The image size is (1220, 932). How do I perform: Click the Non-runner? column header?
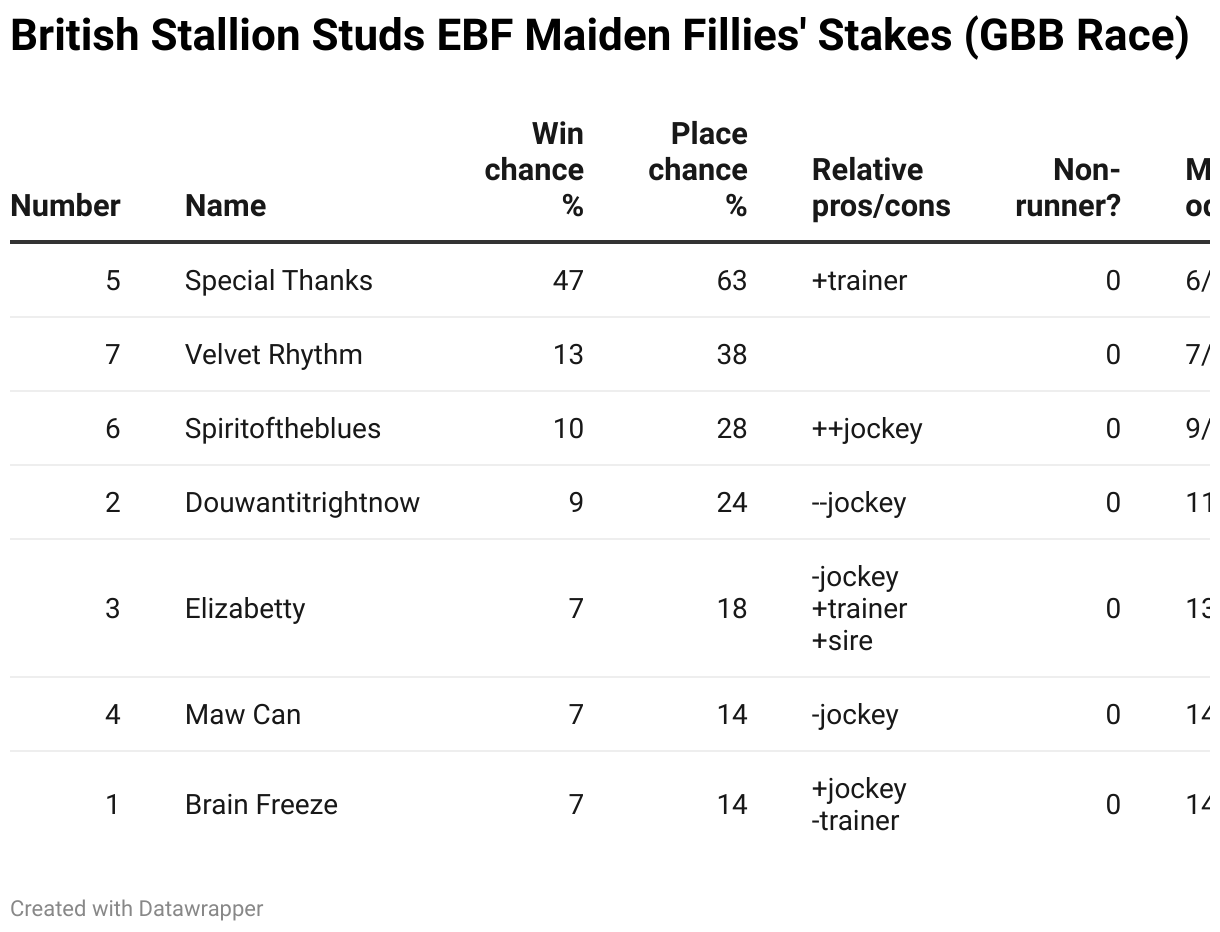point(1068,188)
